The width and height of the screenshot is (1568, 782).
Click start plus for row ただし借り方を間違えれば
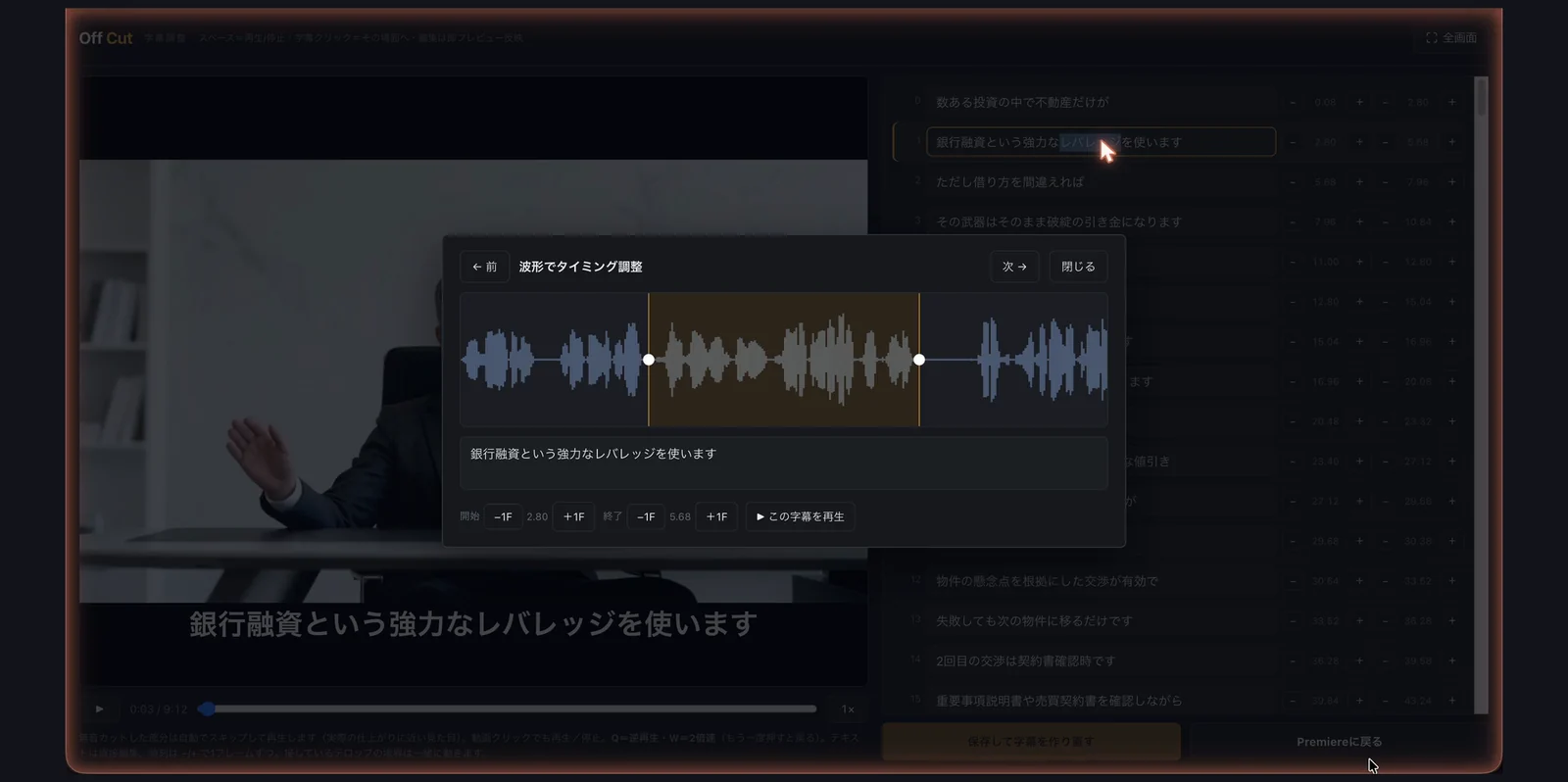pyautogui.click(x=1359, y=182)
